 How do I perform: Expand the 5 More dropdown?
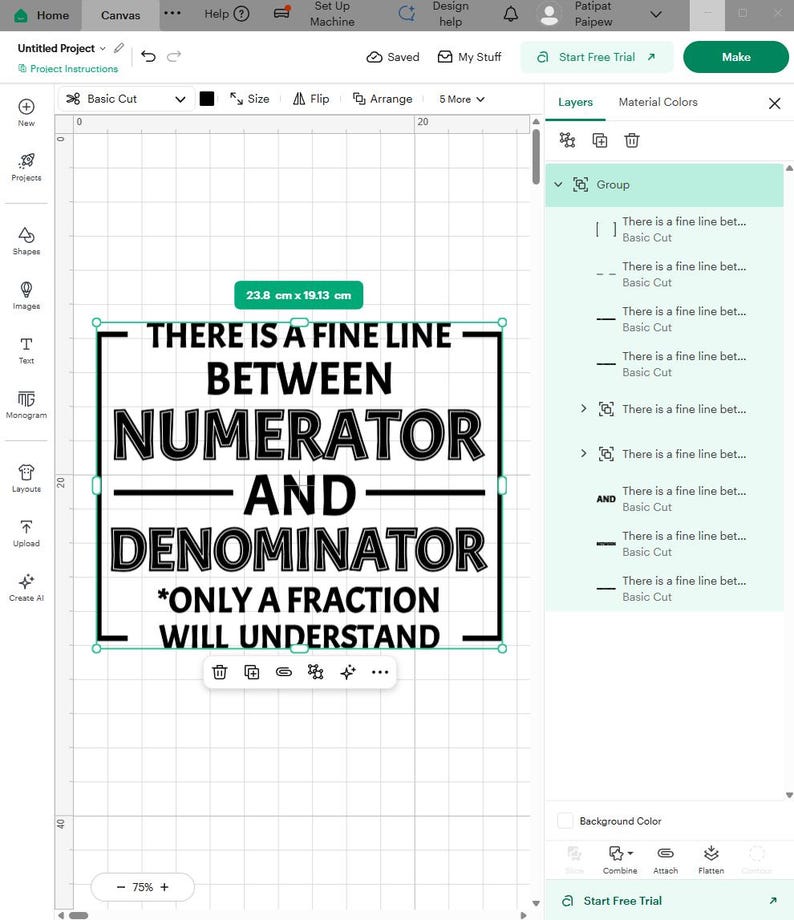pos(462,99)
